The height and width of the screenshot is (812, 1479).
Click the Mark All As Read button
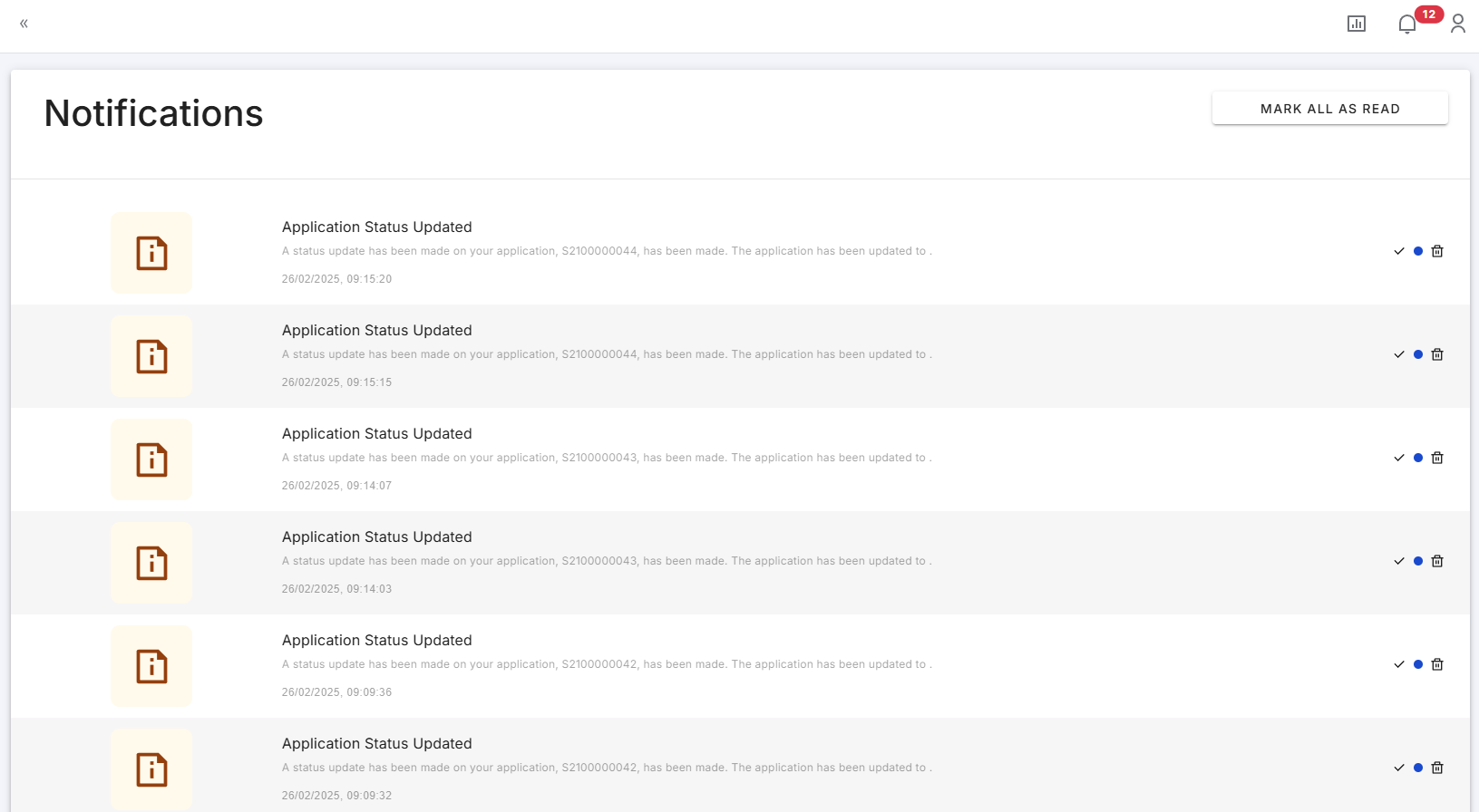pyautogui.click(x=1329, y=109)
